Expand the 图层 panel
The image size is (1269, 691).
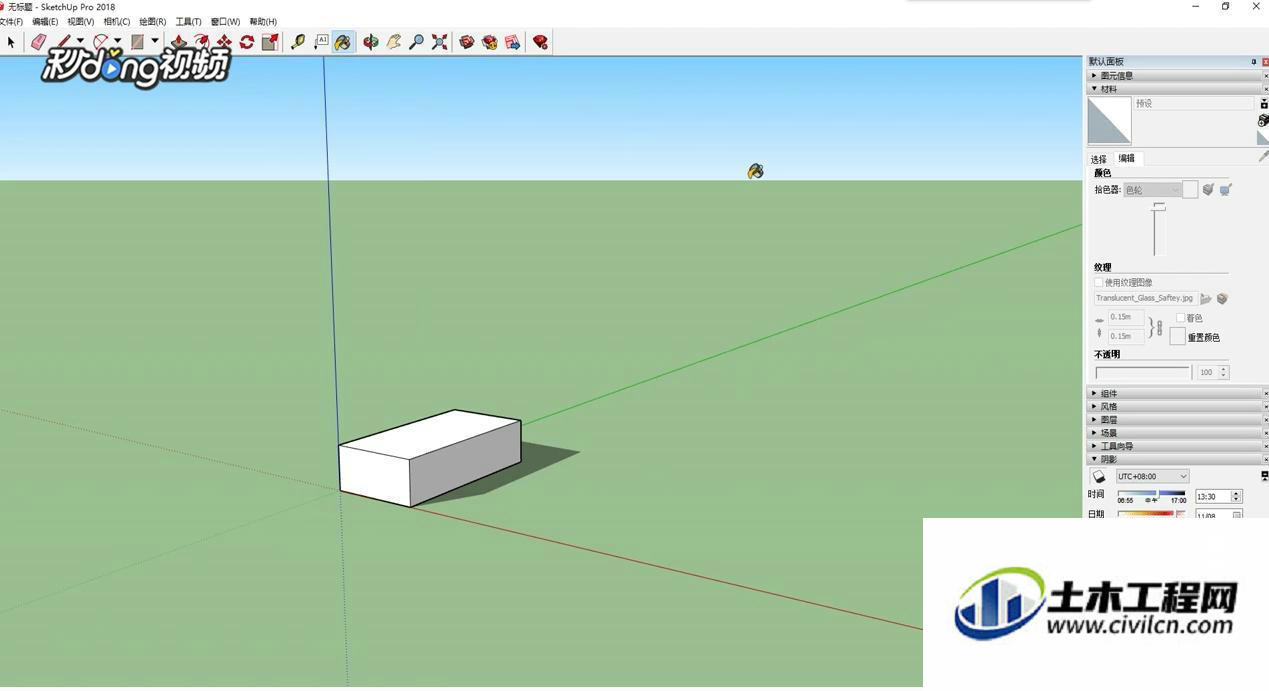pos(1175,420)
